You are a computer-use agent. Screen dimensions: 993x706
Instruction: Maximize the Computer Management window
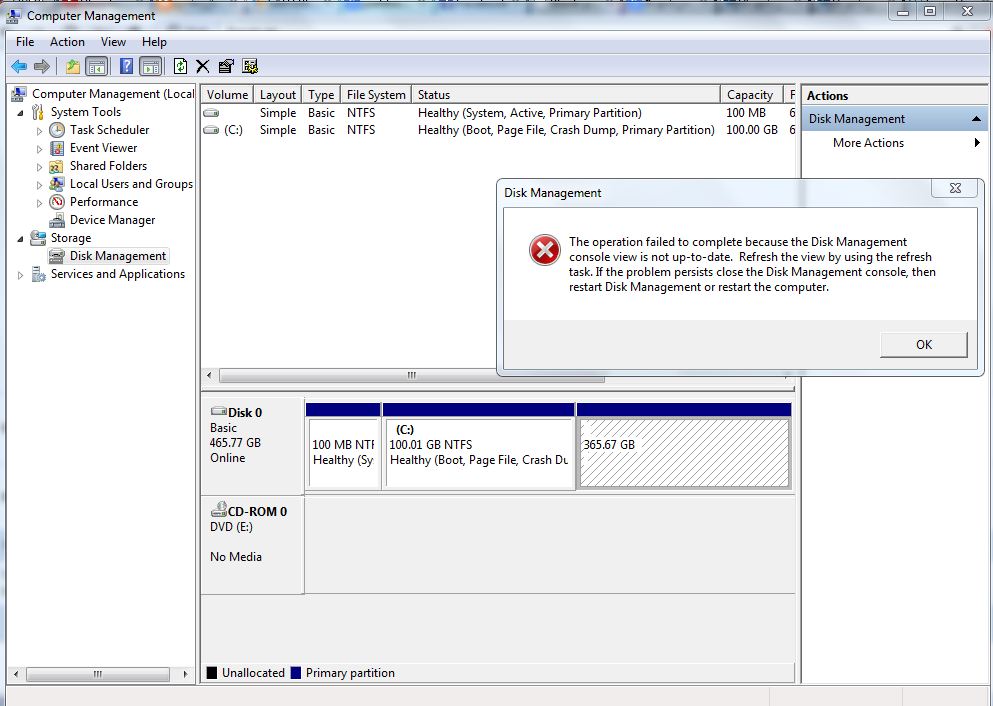[x=930, y=11]
